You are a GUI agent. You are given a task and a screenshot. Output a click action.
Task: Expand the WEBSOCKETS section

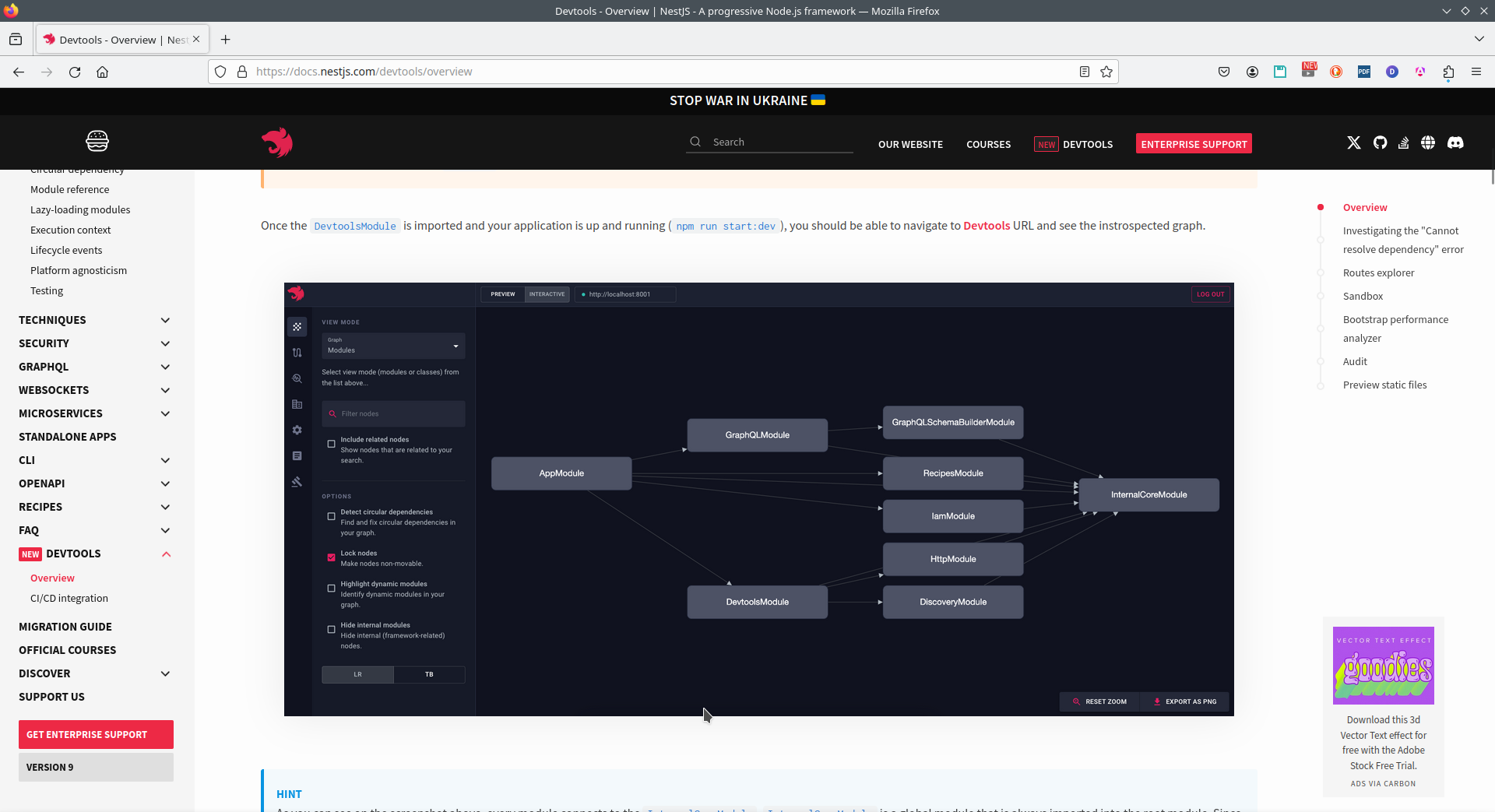click(x=165, y=390)
